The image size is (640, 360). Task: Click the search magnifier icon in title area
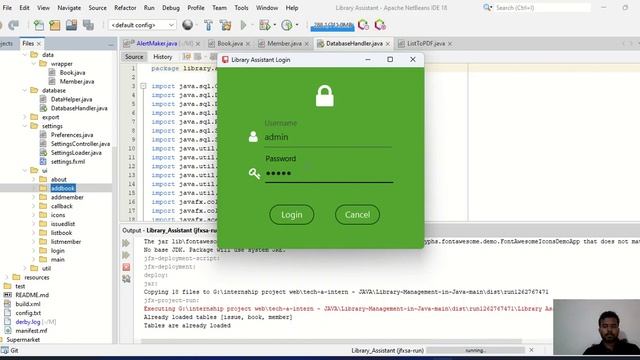pos(487,8)
